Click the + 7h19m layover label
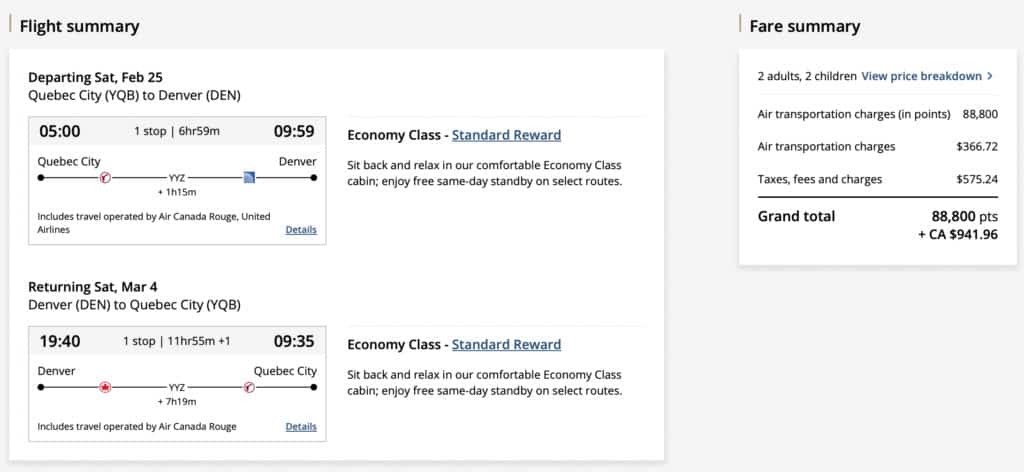 click(x=177, y=401)
